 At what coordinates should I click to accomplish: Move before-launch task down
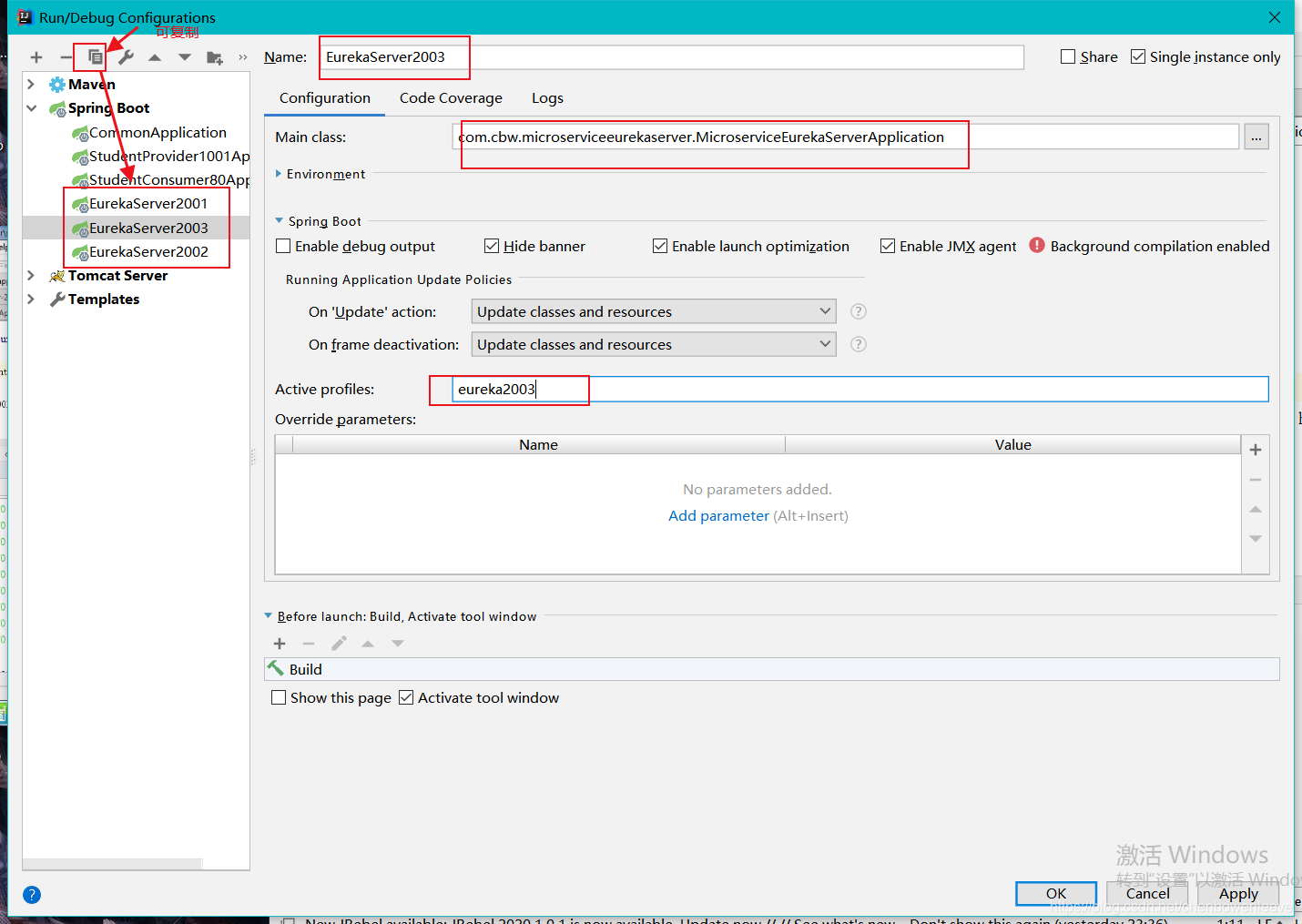tap(398, 644)
